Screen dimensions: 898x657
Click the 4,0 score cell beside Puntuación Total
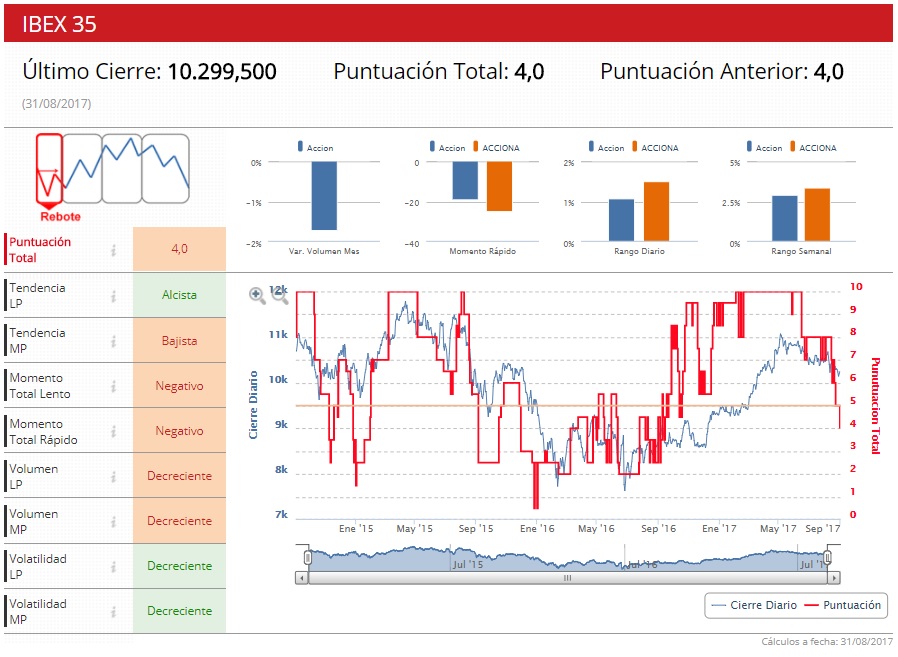point(179,249)
